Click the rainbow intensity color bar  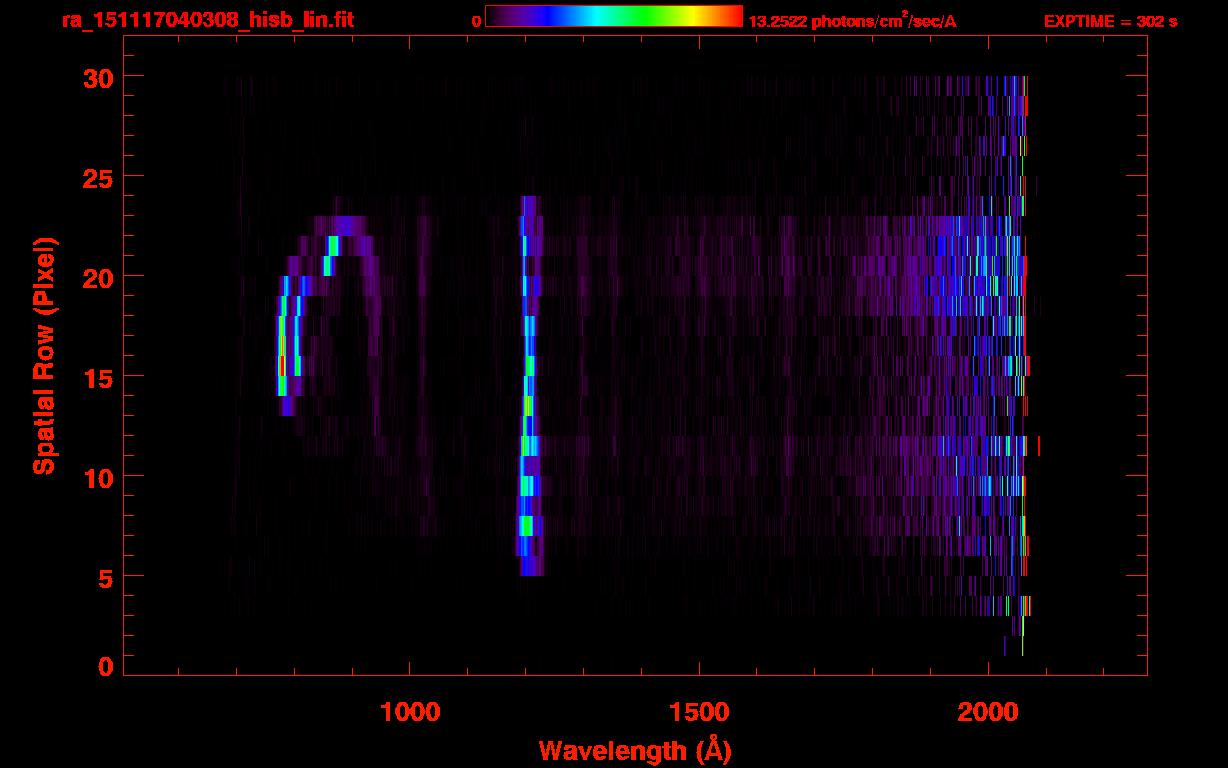point(614,16)
